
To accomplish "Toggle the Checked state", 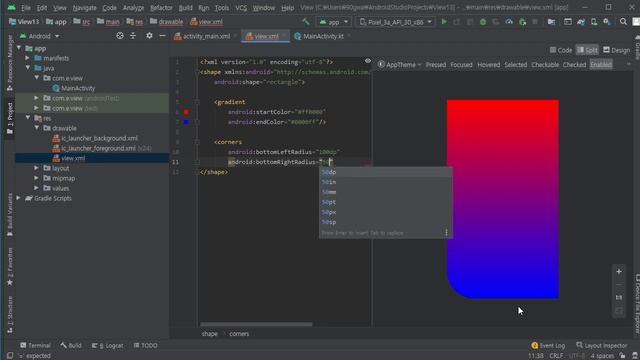I will (574, 64).
